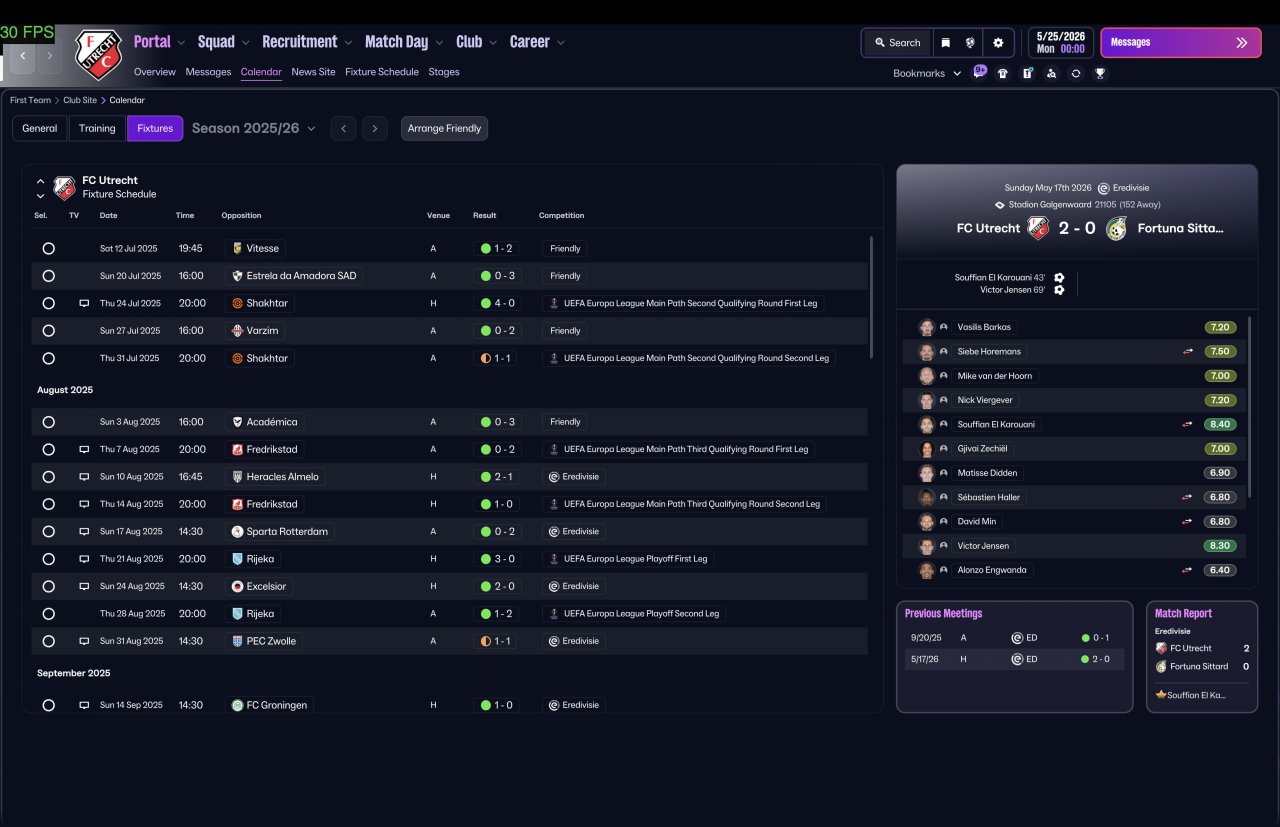Open the 9+ chat notifications icon
The image size is (1280, 827).
click(x=979, y=72)
